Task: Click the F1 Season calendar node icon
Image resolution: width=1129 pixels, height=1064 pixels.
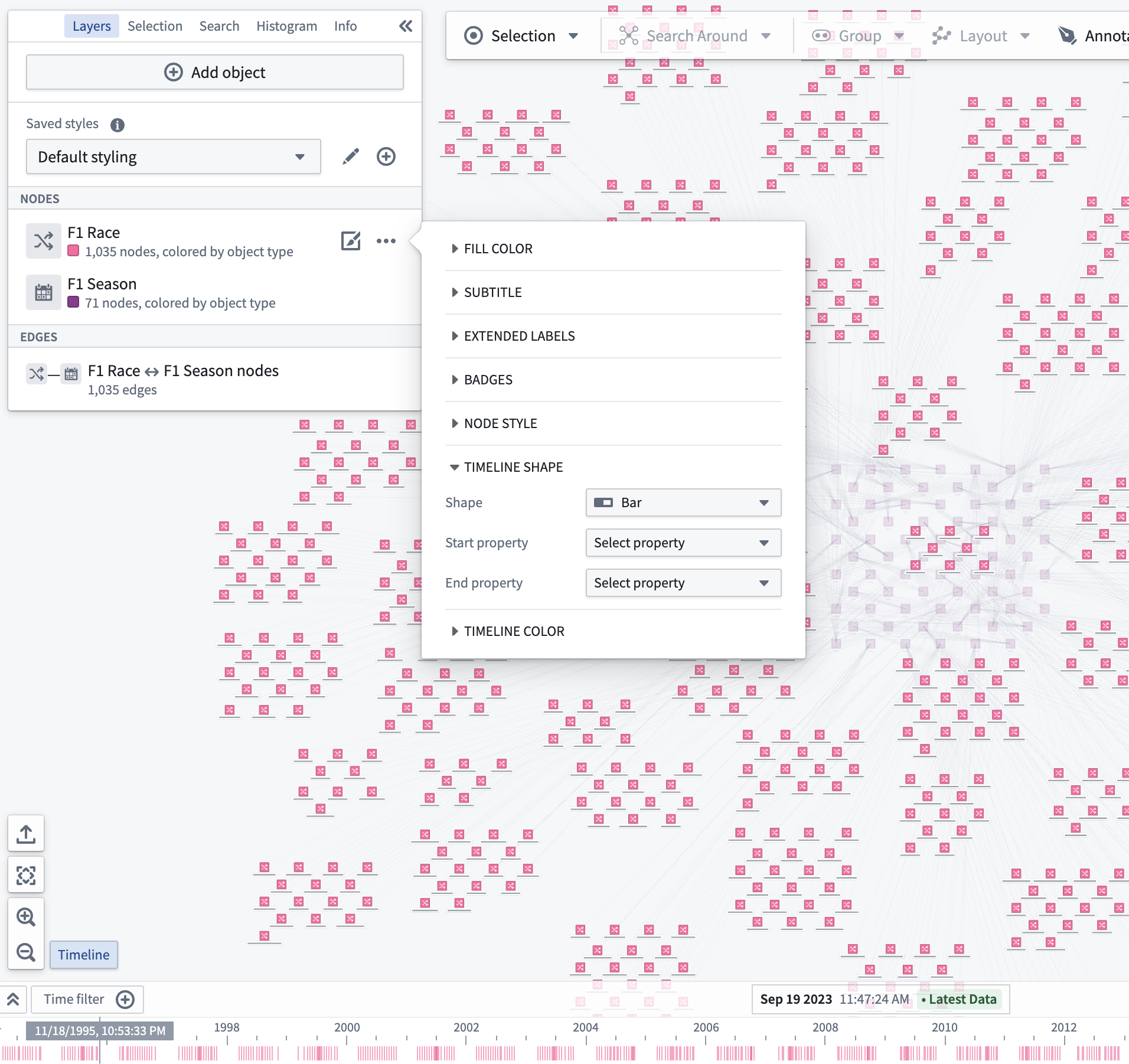Action: 44,292
